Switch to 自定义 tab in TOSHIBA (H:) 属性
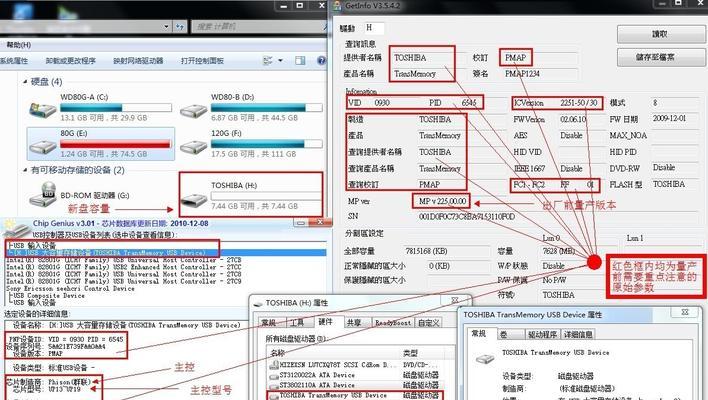This screenshot has width=708, height=400. 428,322
